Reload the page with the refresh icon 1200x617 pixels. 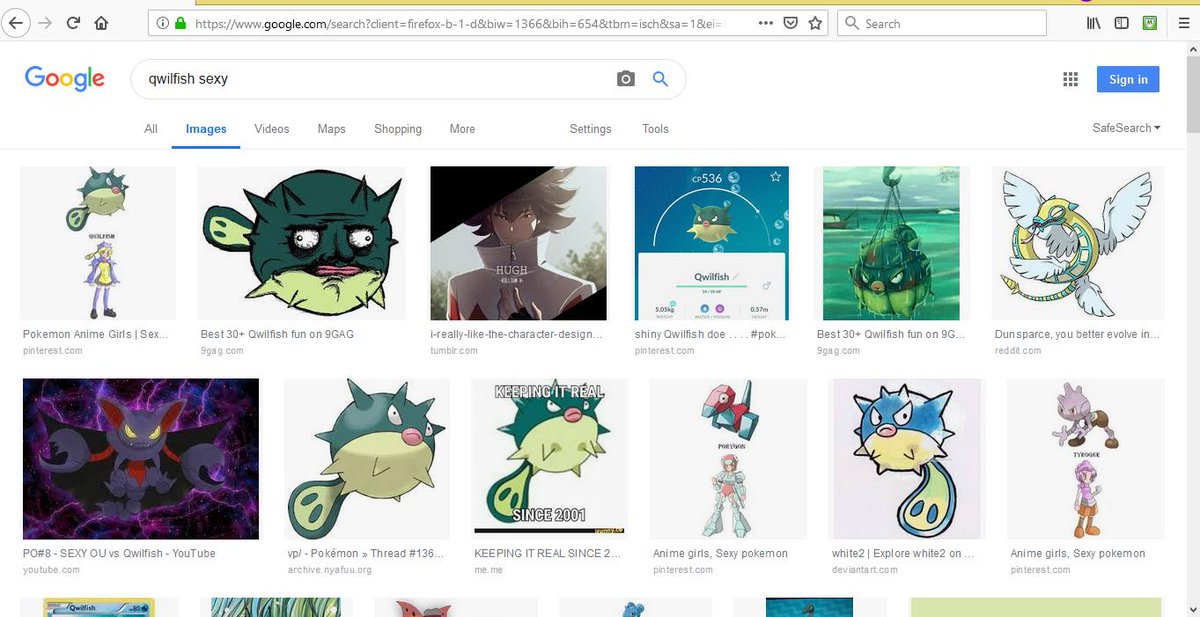pyautogui.click(x=73, y=23)
